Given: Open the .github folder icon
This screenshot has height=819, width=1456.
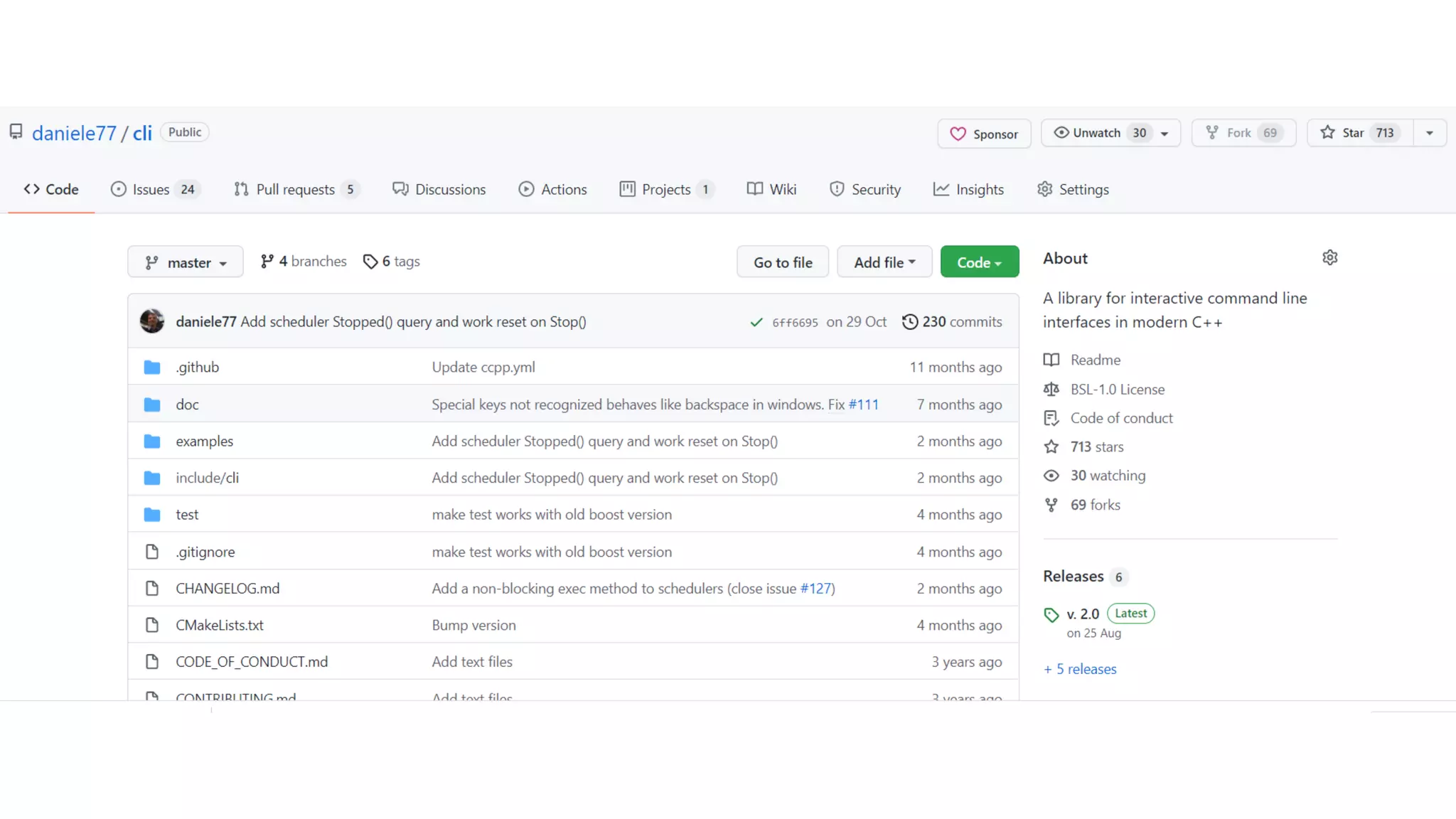Looking at the screenshot, I should point(152,368).
